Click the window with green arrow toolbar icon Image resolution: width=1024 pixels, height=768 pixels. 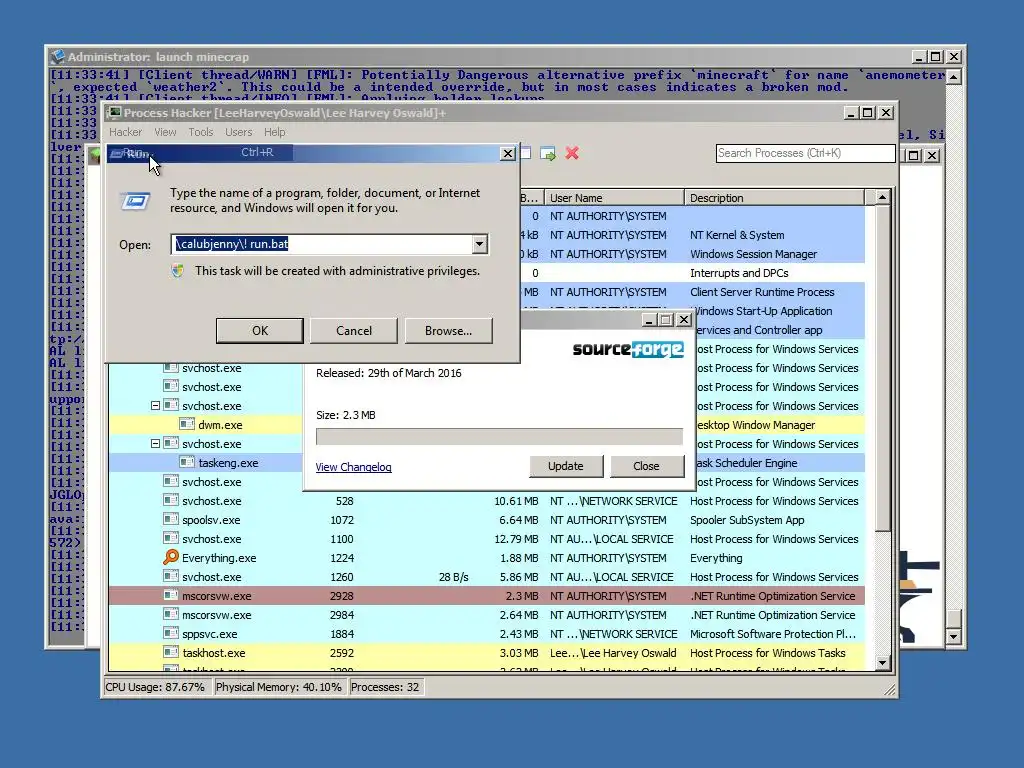coord(548,153)
